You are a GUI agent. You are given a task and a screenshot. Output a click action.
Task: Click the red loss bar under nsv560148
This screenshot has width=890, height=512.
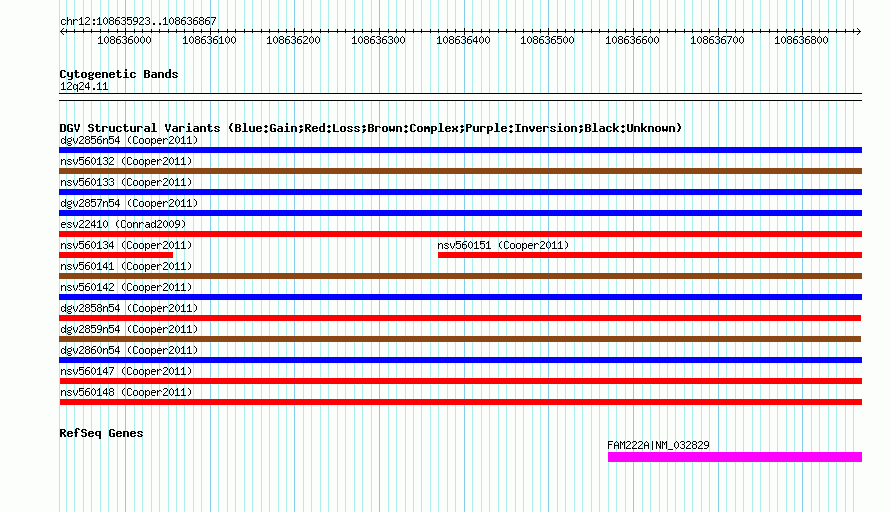tap(460, 402)
